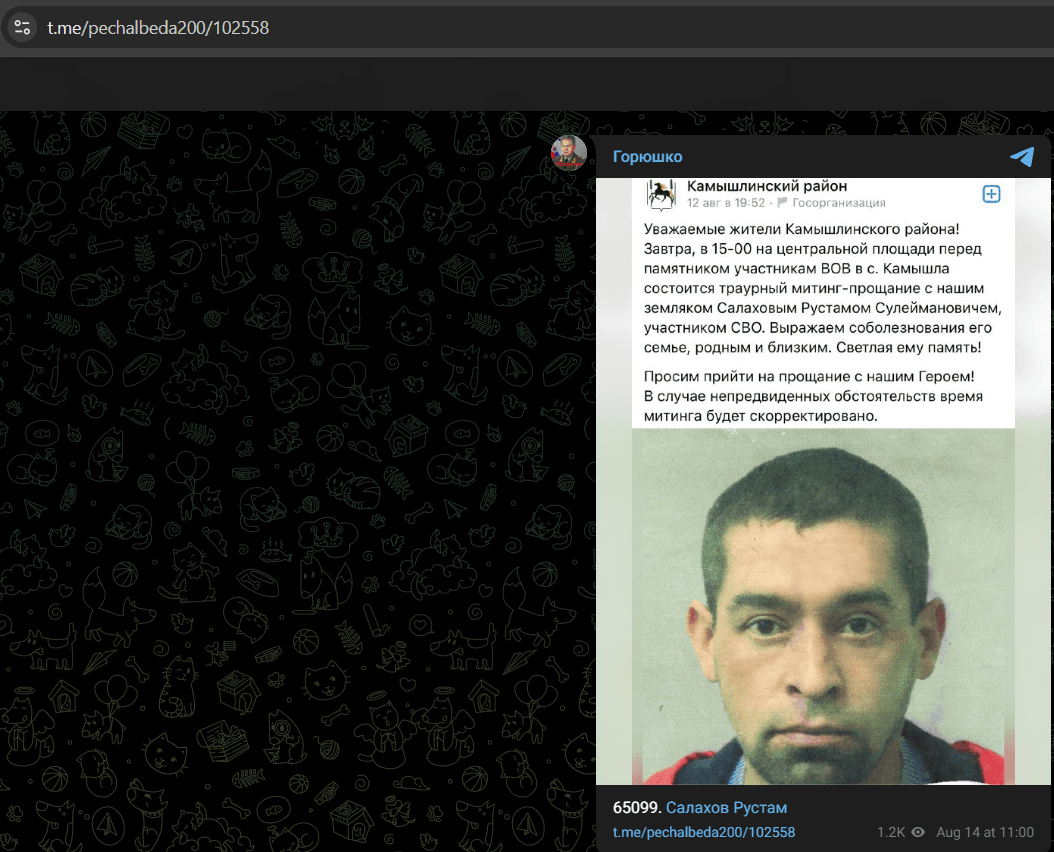Click the post timestamp Aug 14 at 11:00
The image size is (1054, 852).
click(x=985, y=832)
